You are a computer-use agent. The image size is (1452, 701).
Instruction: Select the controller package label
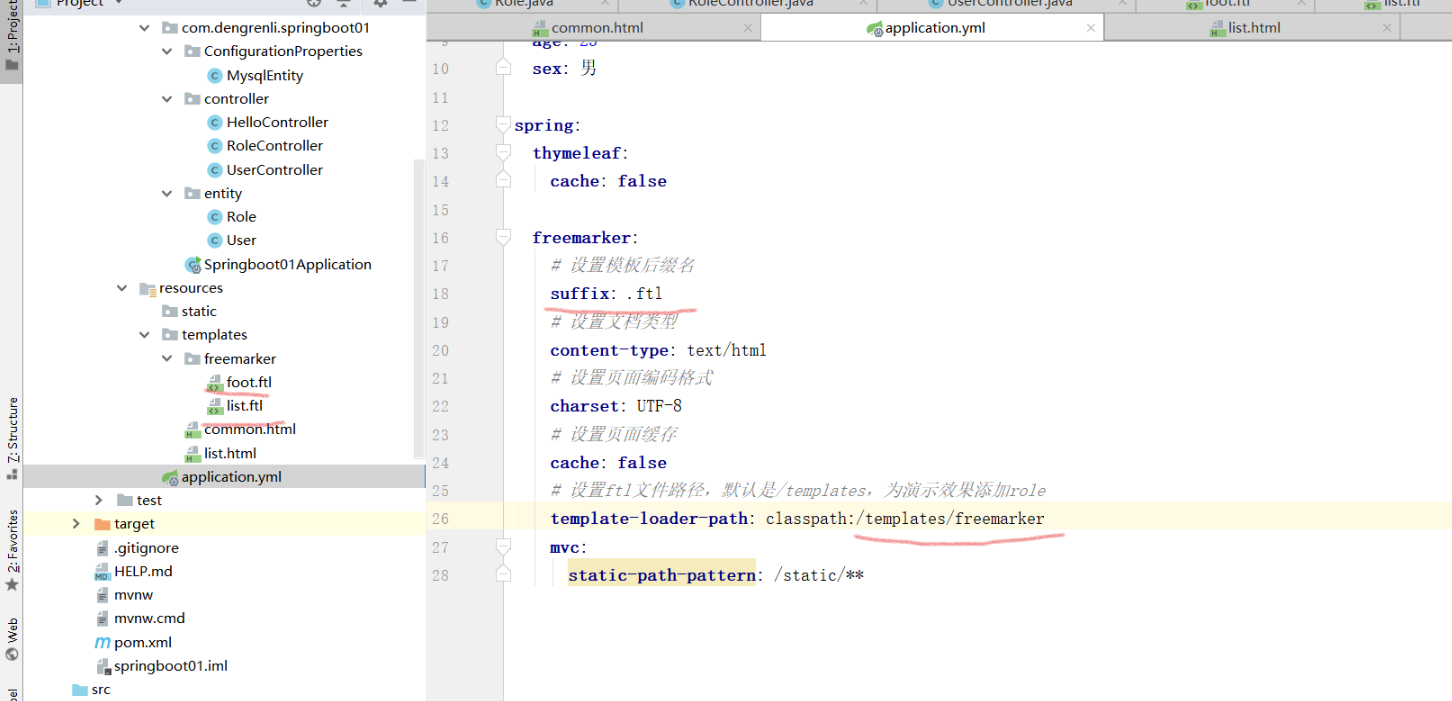click(x=236, y=99)
